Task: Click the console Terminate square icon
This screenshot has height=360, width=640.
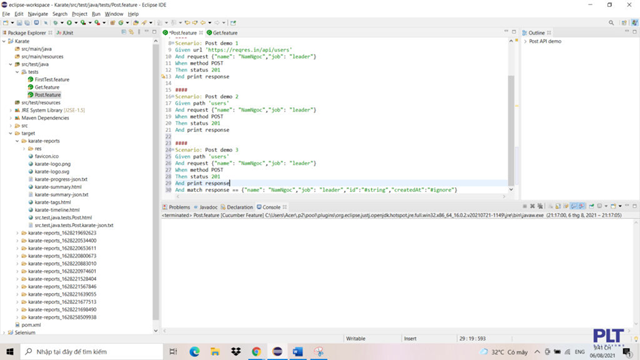Action: (524, 207)
